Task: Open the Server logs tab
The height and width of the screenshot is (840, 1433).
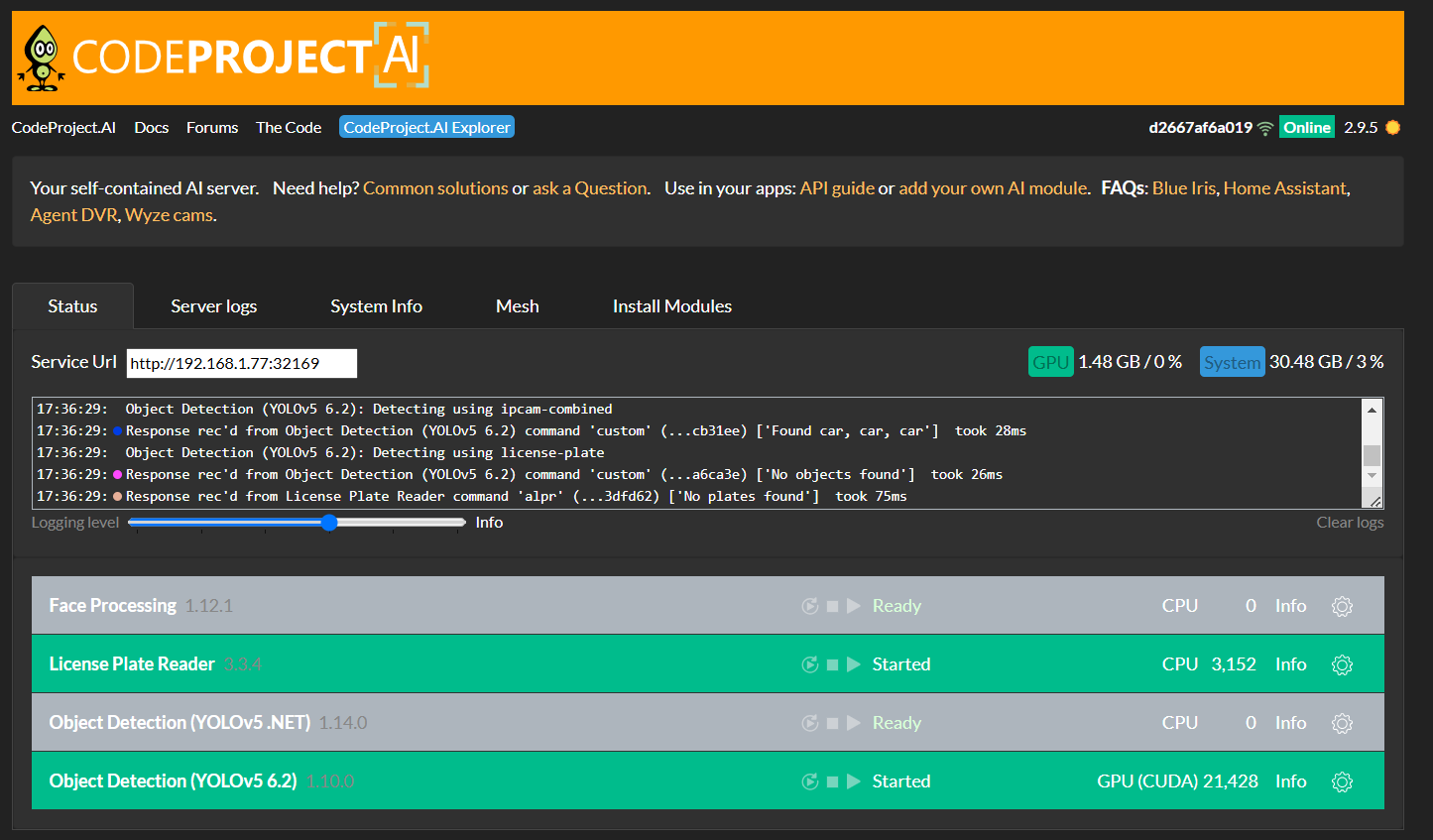Action: coord(213,306)
